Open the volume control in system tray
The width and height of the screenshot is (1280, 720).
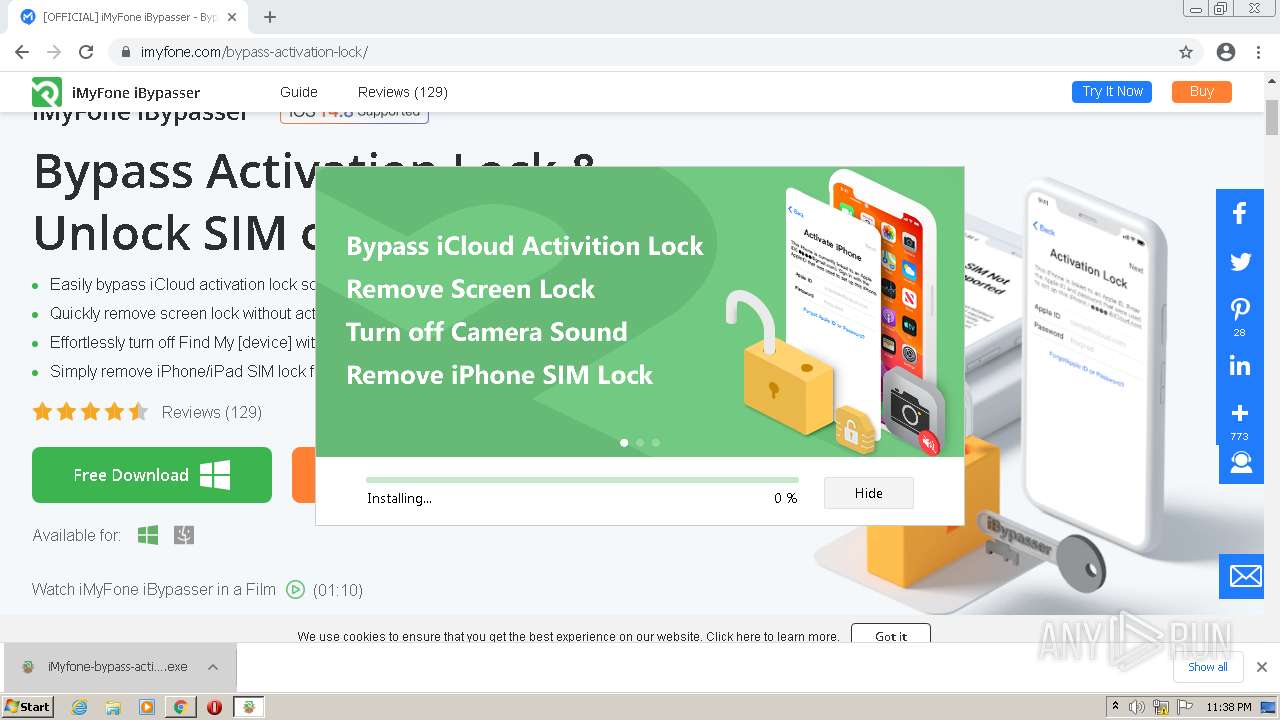coord(1138,707)
